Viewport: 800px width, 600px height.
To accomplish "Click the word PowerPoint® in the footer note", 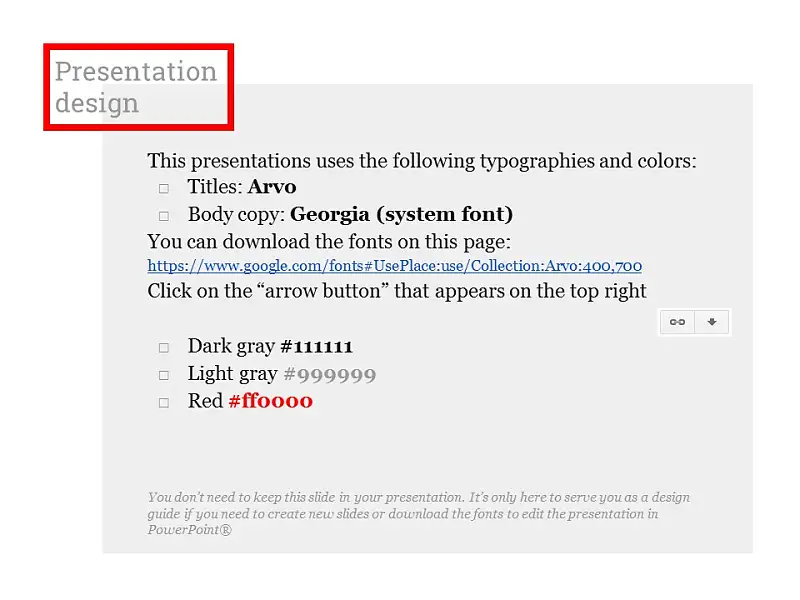I will click(190, 530).
